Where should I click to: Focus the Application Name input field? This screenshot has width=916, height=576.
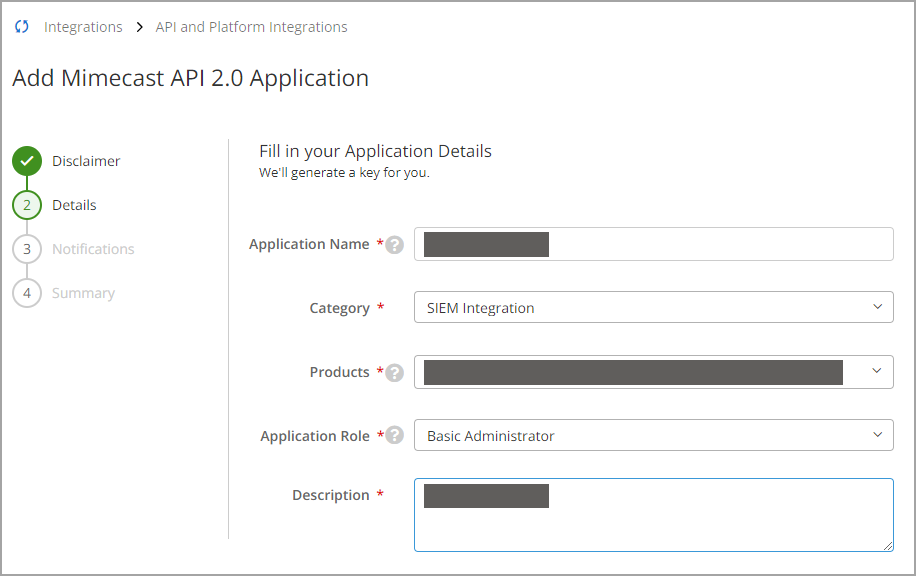point(654,244)
